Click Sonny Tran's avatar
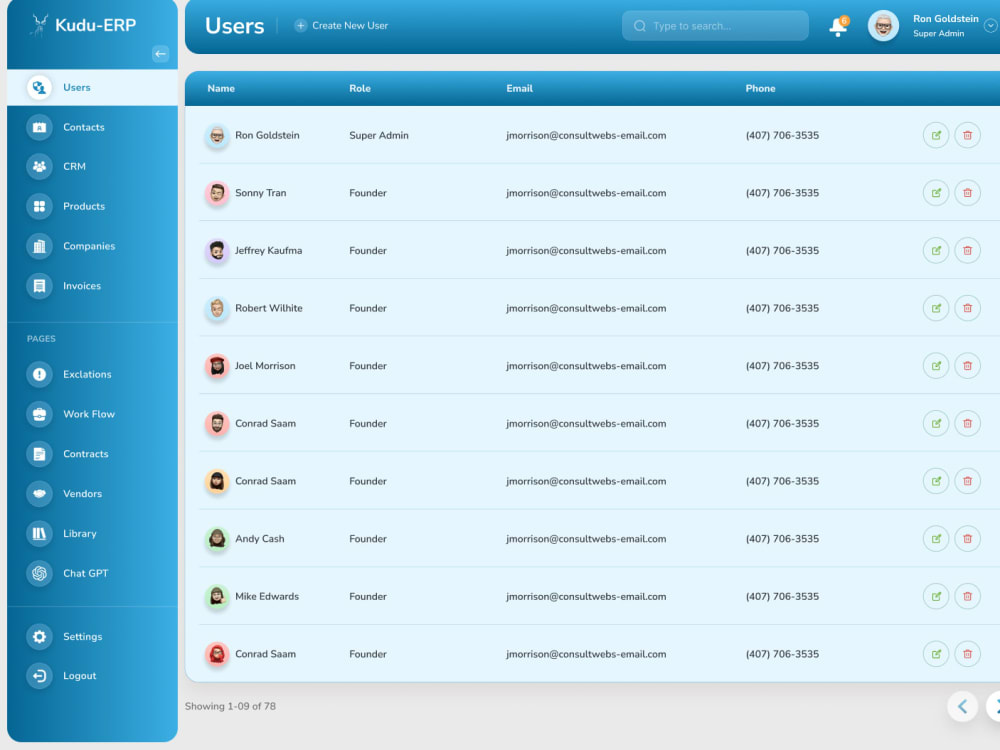 (x=217, y=193)
